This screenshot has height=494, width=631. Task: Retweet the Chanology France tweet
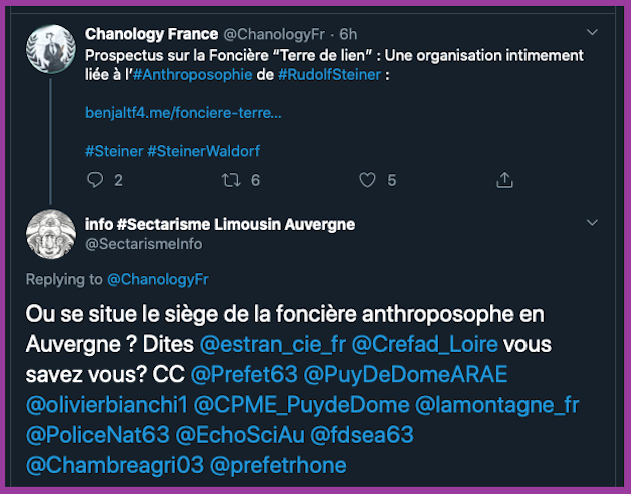click(x=229, y=180)
